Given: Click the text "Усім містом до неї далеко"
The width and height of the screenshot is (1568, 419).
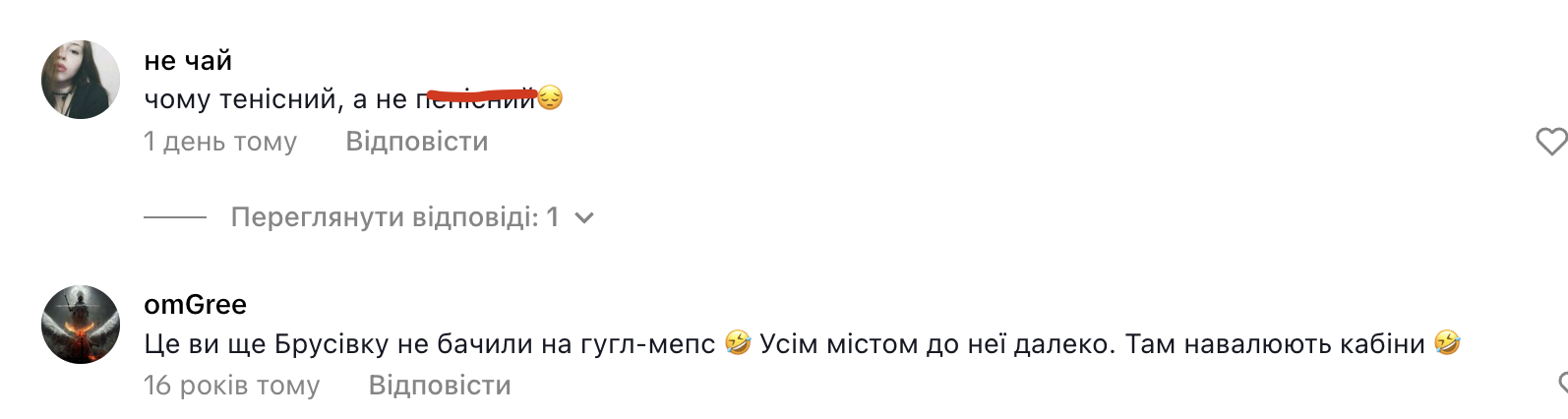Looking at the screenshot, I should [937, 344].
